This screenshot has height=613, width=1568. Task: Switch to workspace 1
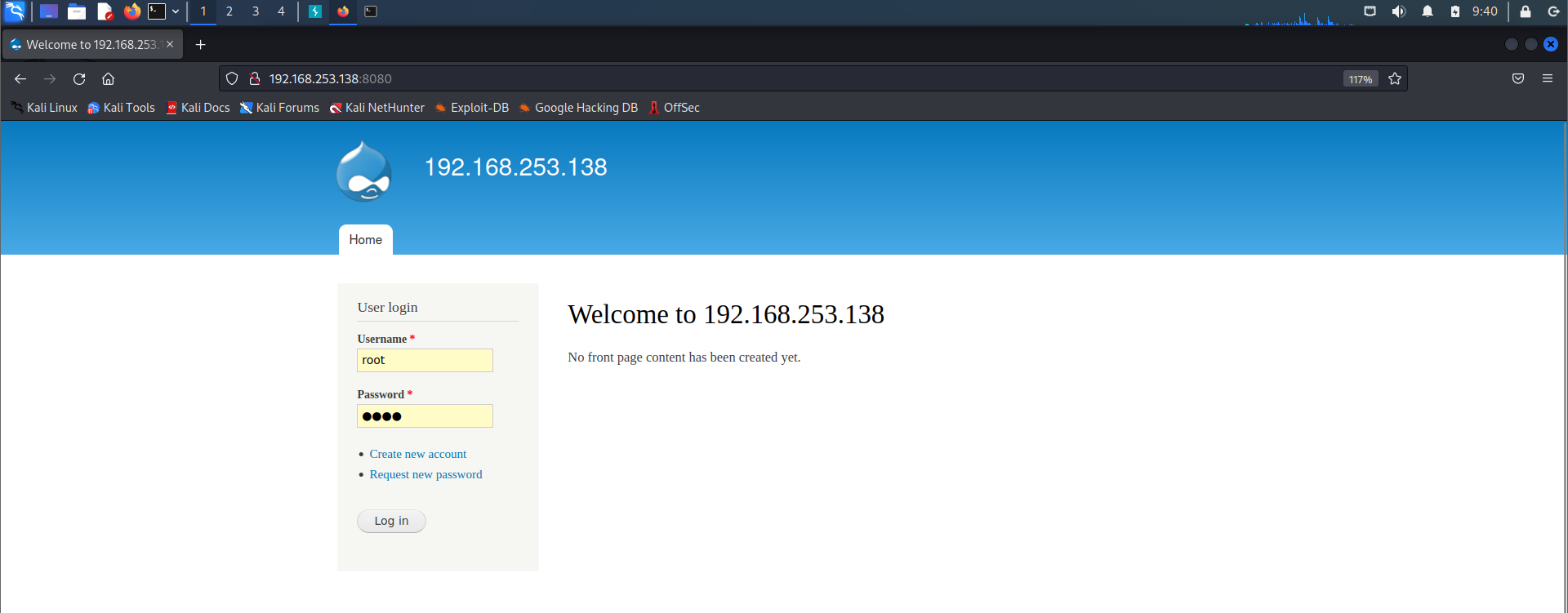tap(203, 11)
